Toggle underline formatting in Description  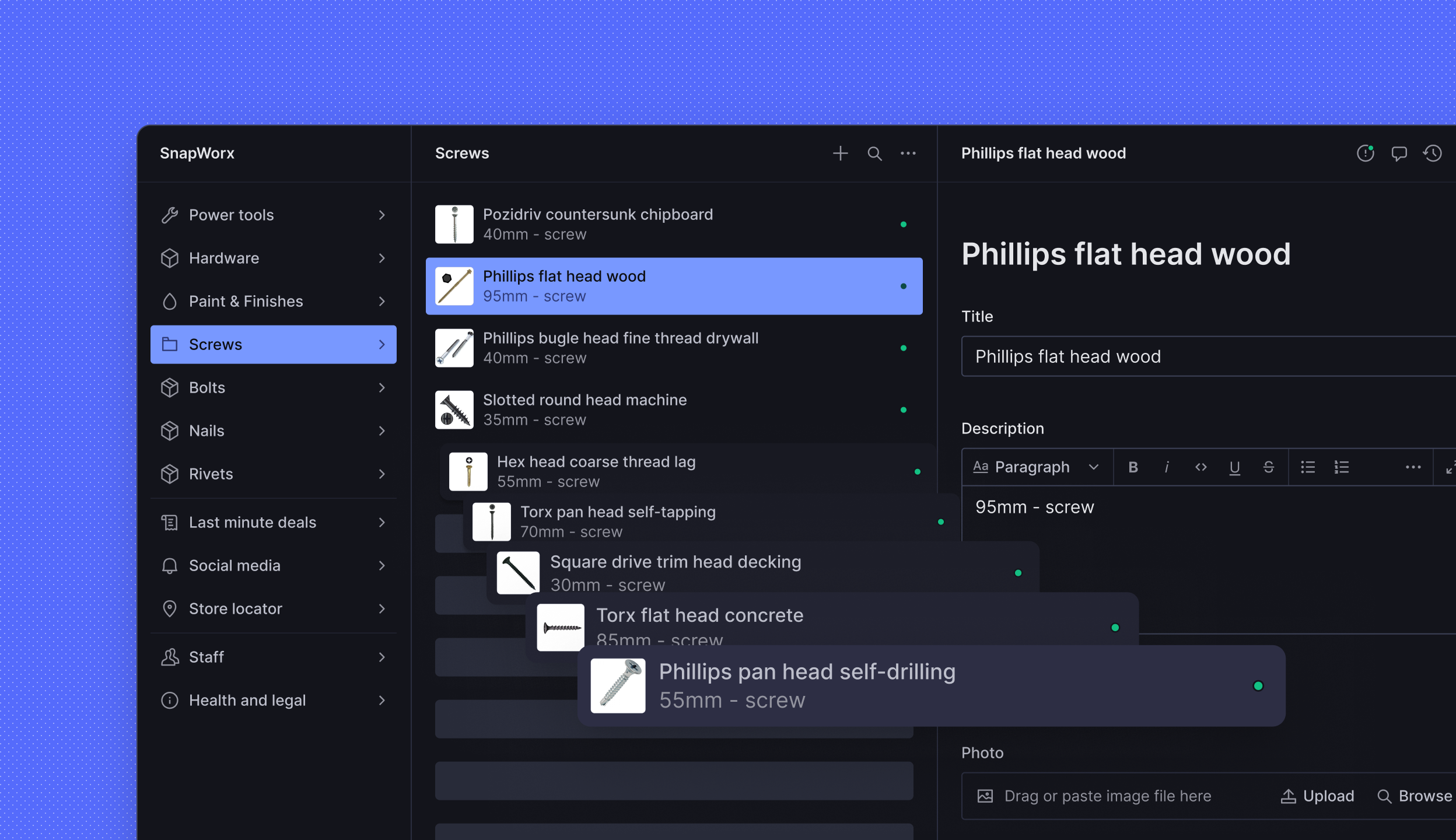click(x=1234, y=467)
